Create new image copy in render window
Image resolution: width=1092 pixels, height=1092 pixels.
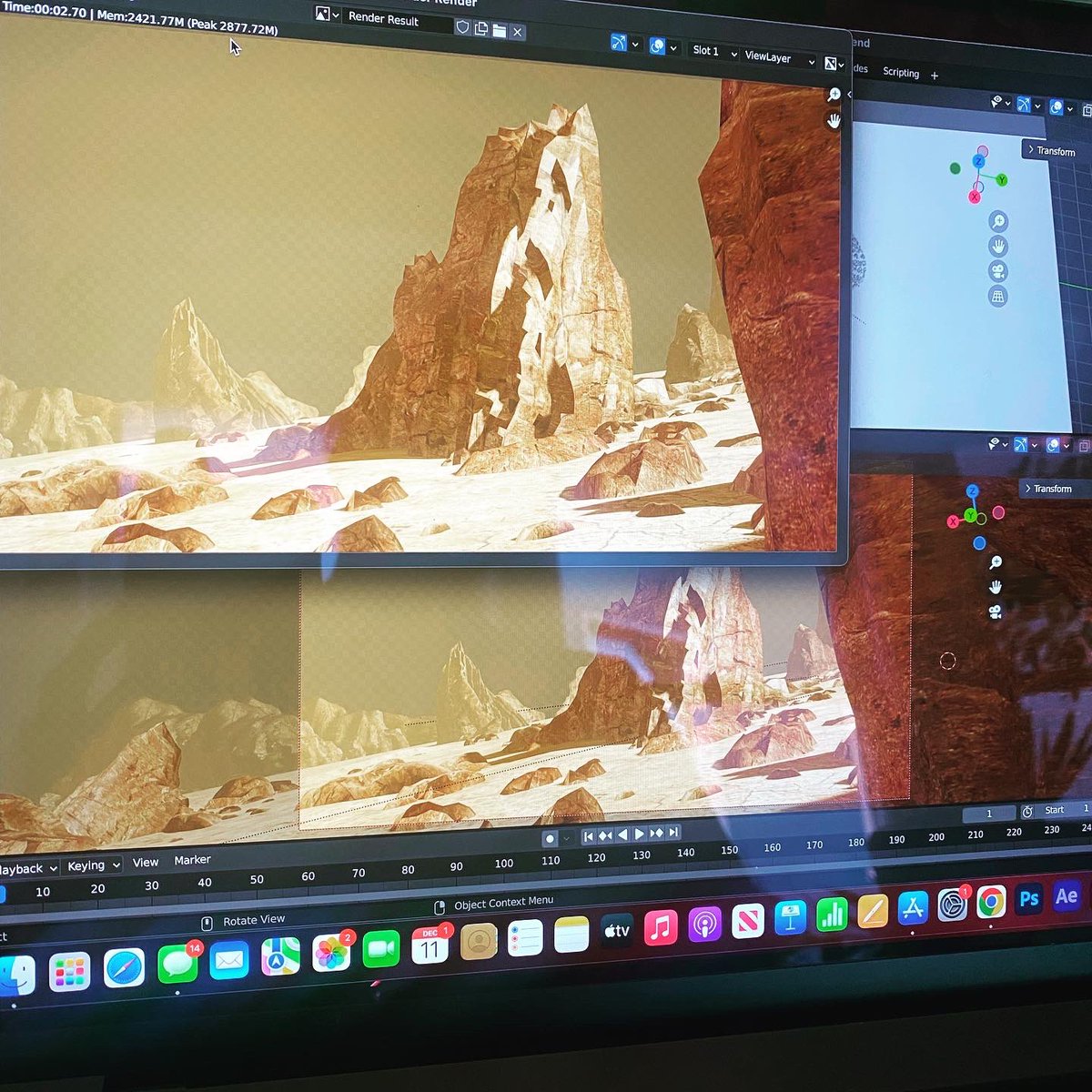tap(480, 29)
